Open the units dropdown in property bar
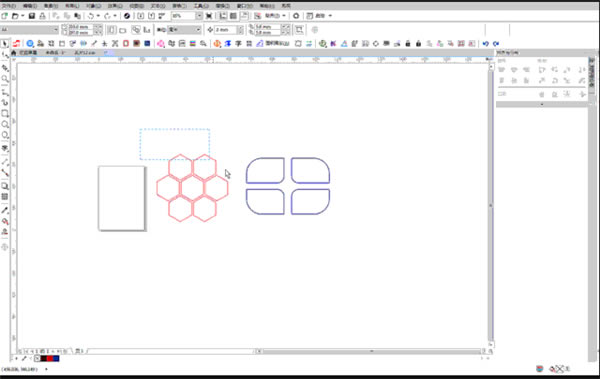Image resolution: width=600 pixels, height=379 pixels. click(x=198, y=29)
